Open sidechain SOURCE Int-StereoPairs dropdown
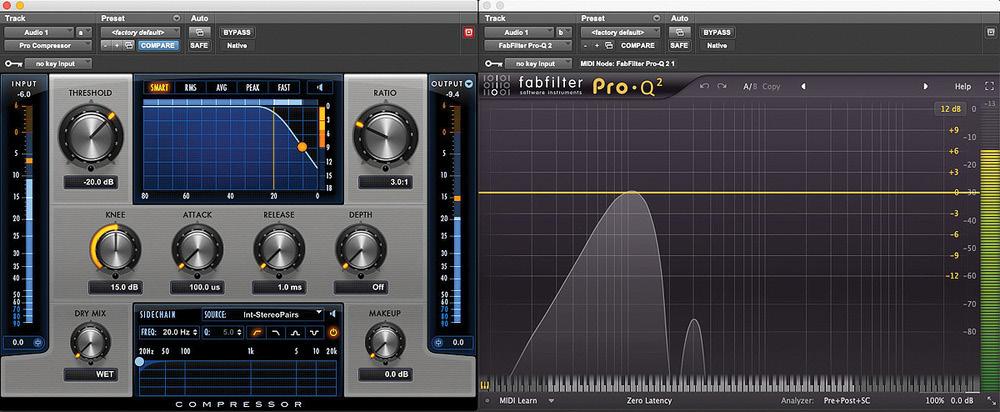1000x412 pixels. 263,314
